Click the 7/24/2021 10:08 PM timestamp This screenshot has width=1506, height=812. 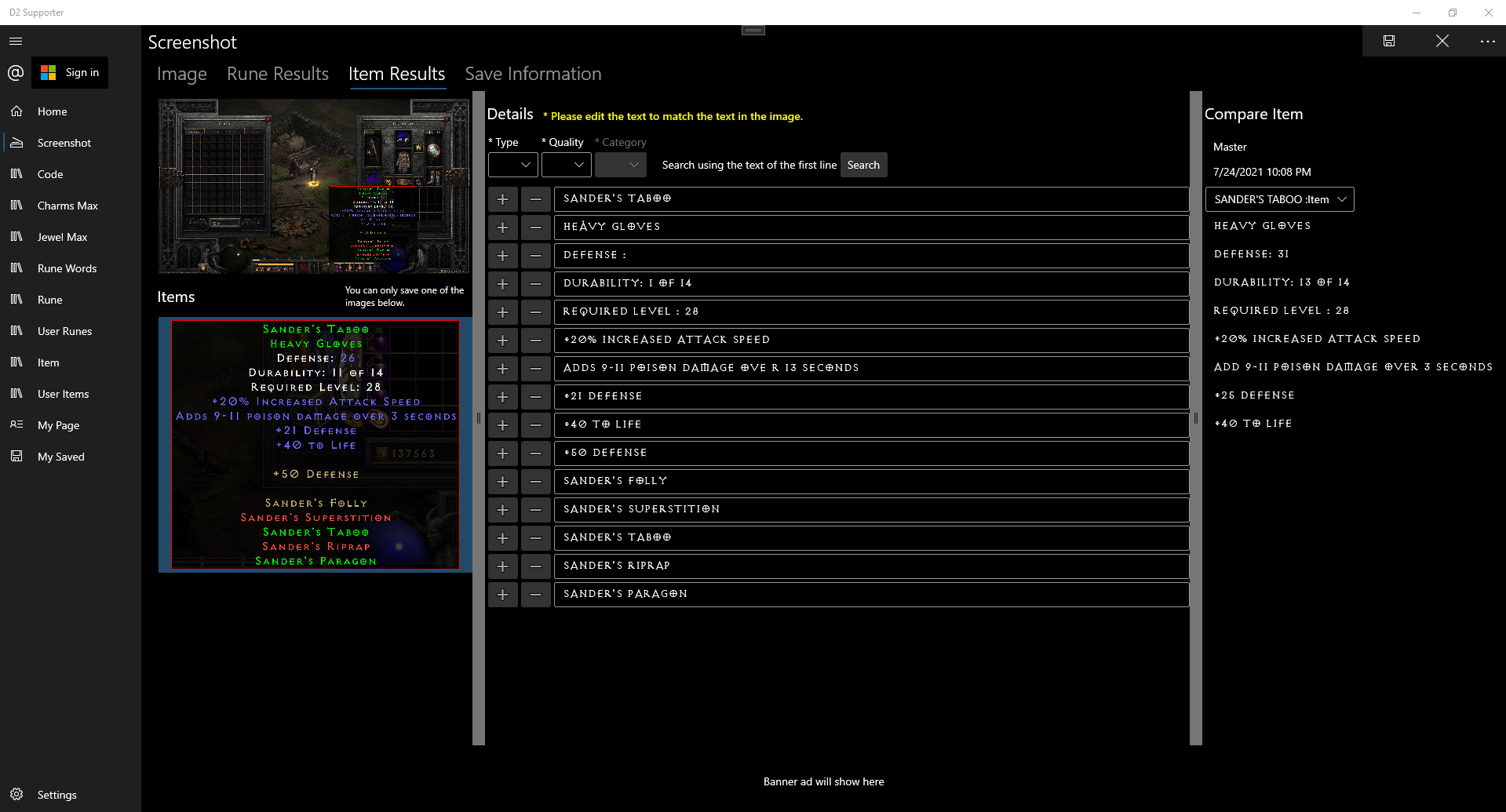click(1262, 172)
